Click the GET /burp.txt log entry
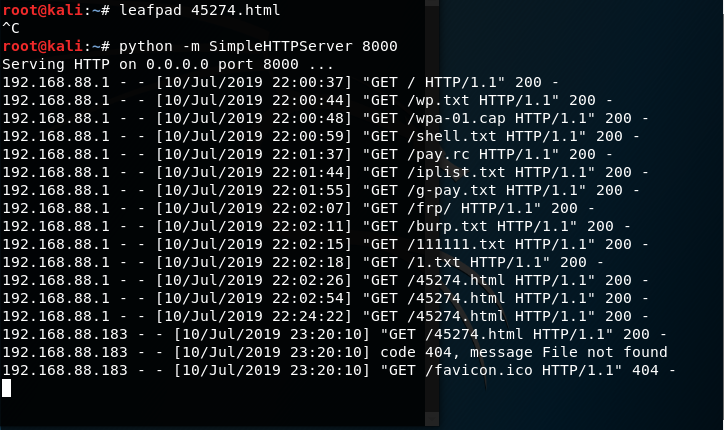Viewport: 724px width, 430px height. (x=317, y=226)
